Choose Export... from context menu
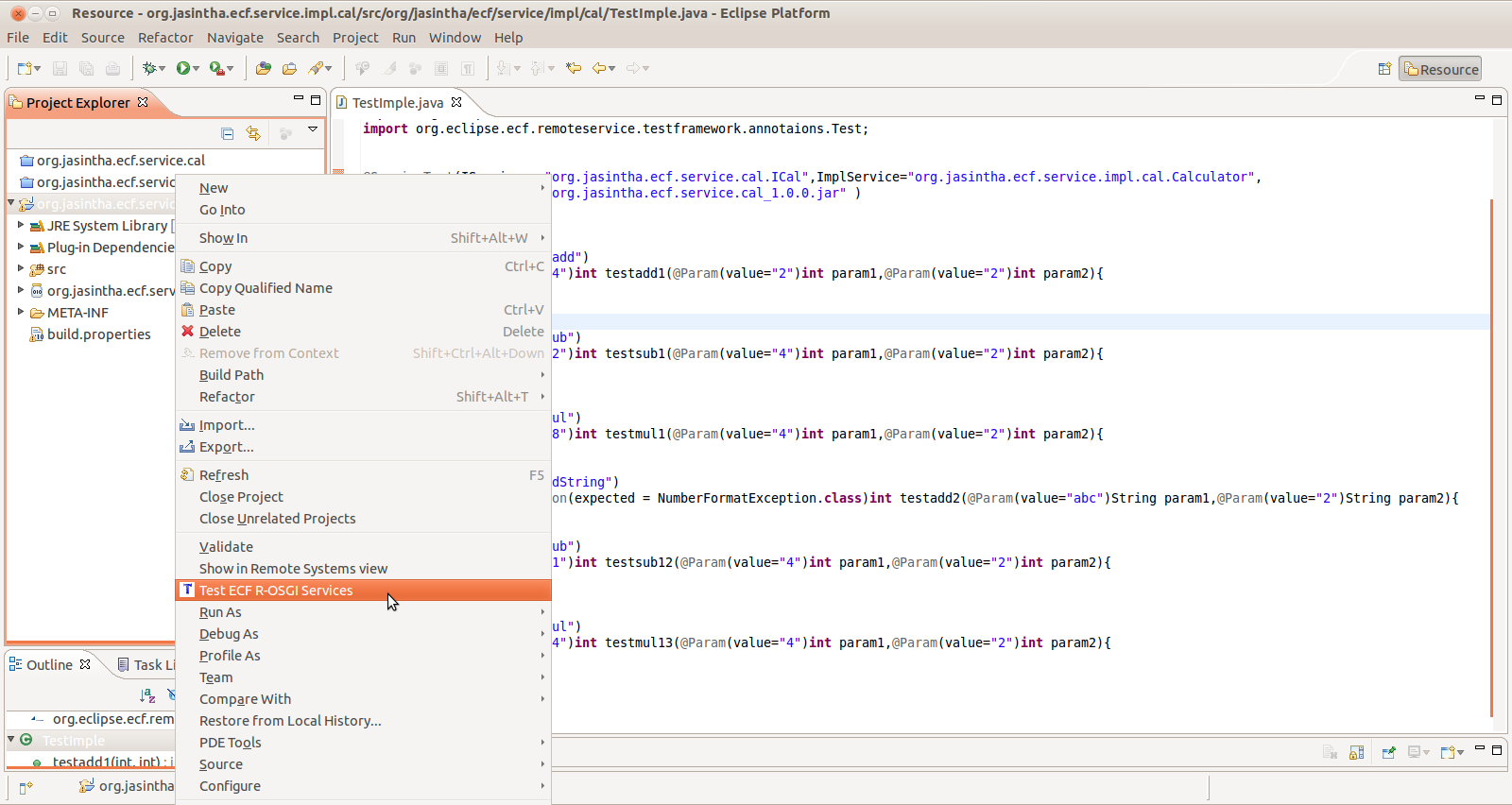The height and width of the screenshot is (805, 1512). click(x=364, y=447)
